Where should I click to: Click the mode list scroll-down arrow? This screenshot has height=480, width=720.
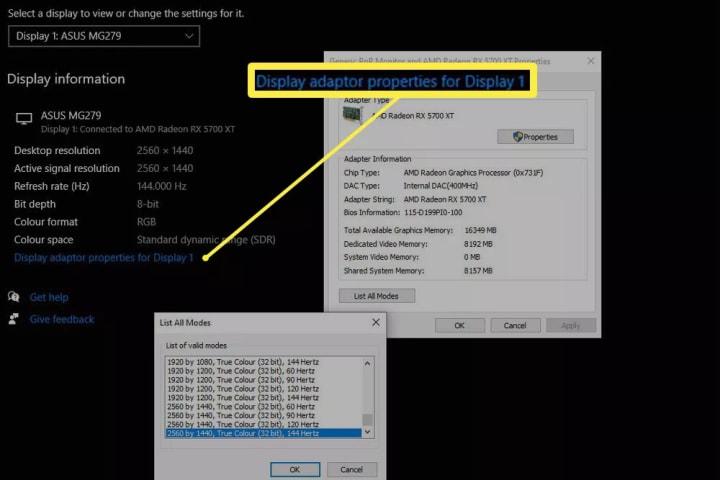tap(367, 432)
